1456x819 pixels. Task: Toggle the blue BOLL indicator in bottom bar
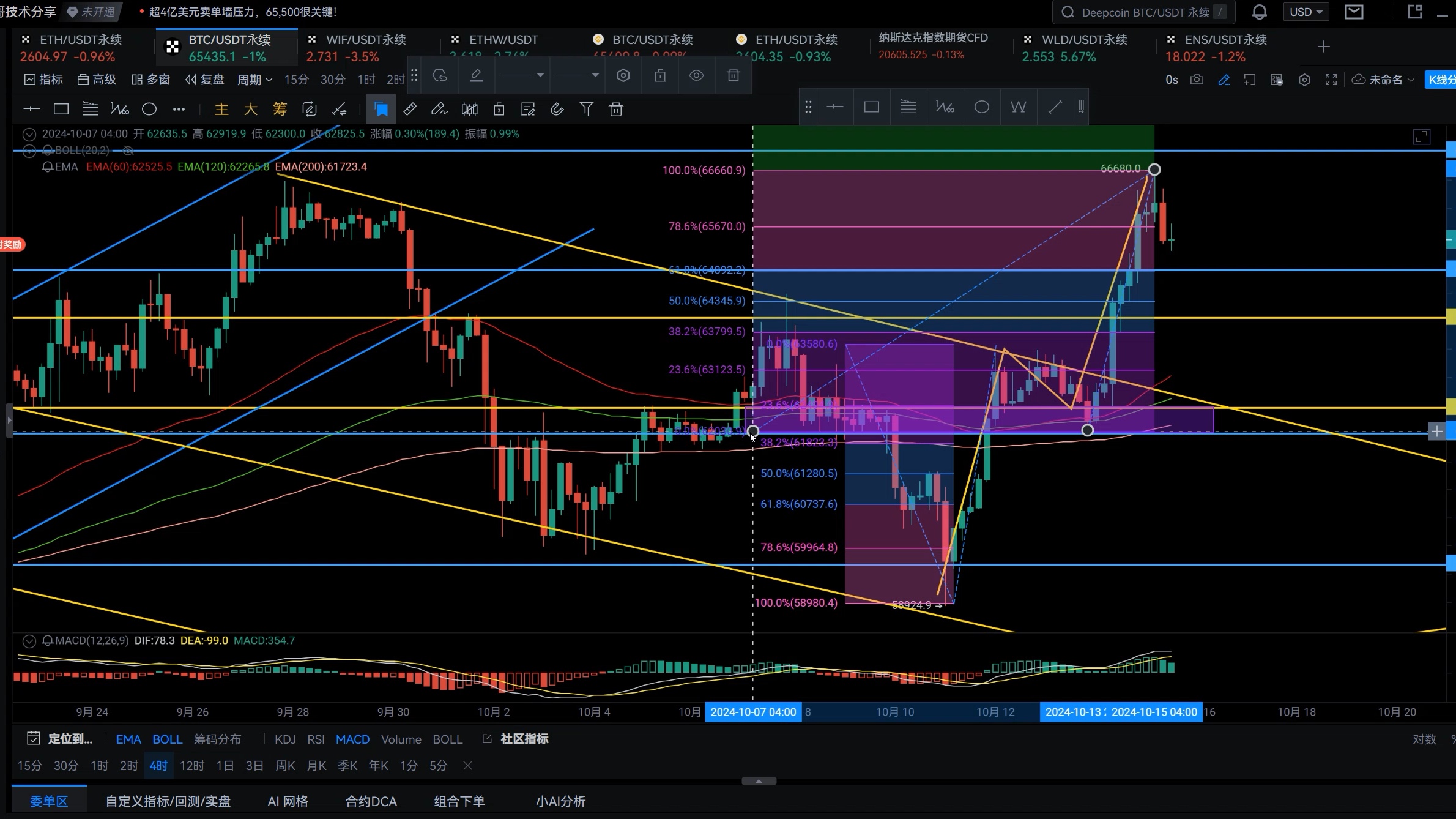[167, 739]
